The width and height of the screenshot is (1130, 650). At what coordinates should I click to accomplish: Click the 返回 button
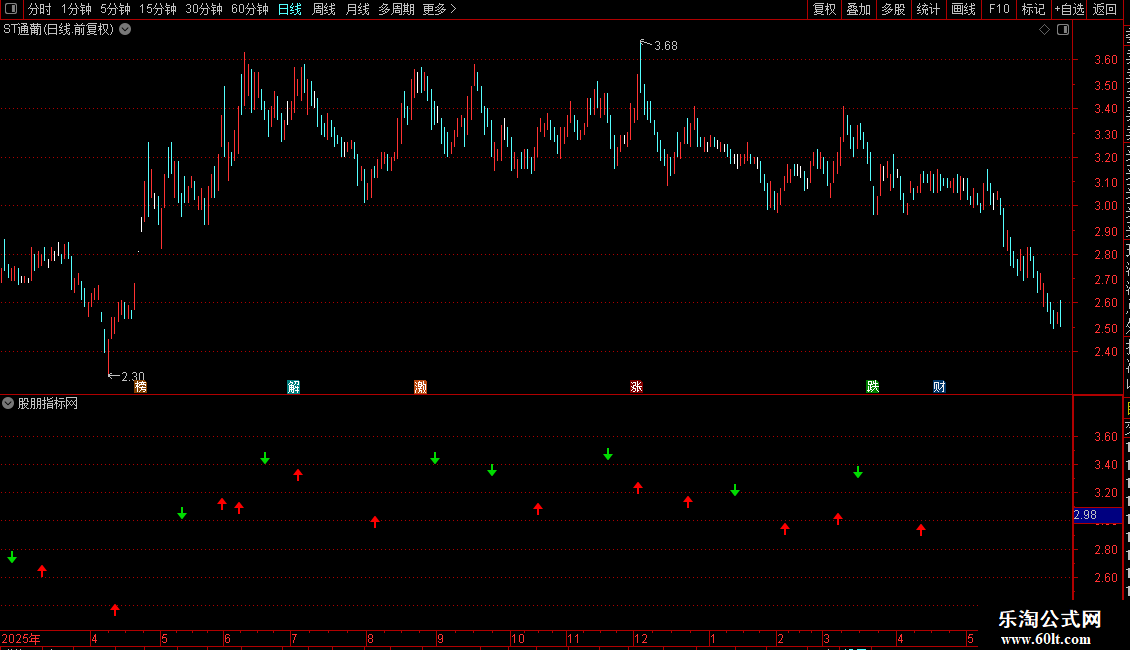(x=1105, y=9)
